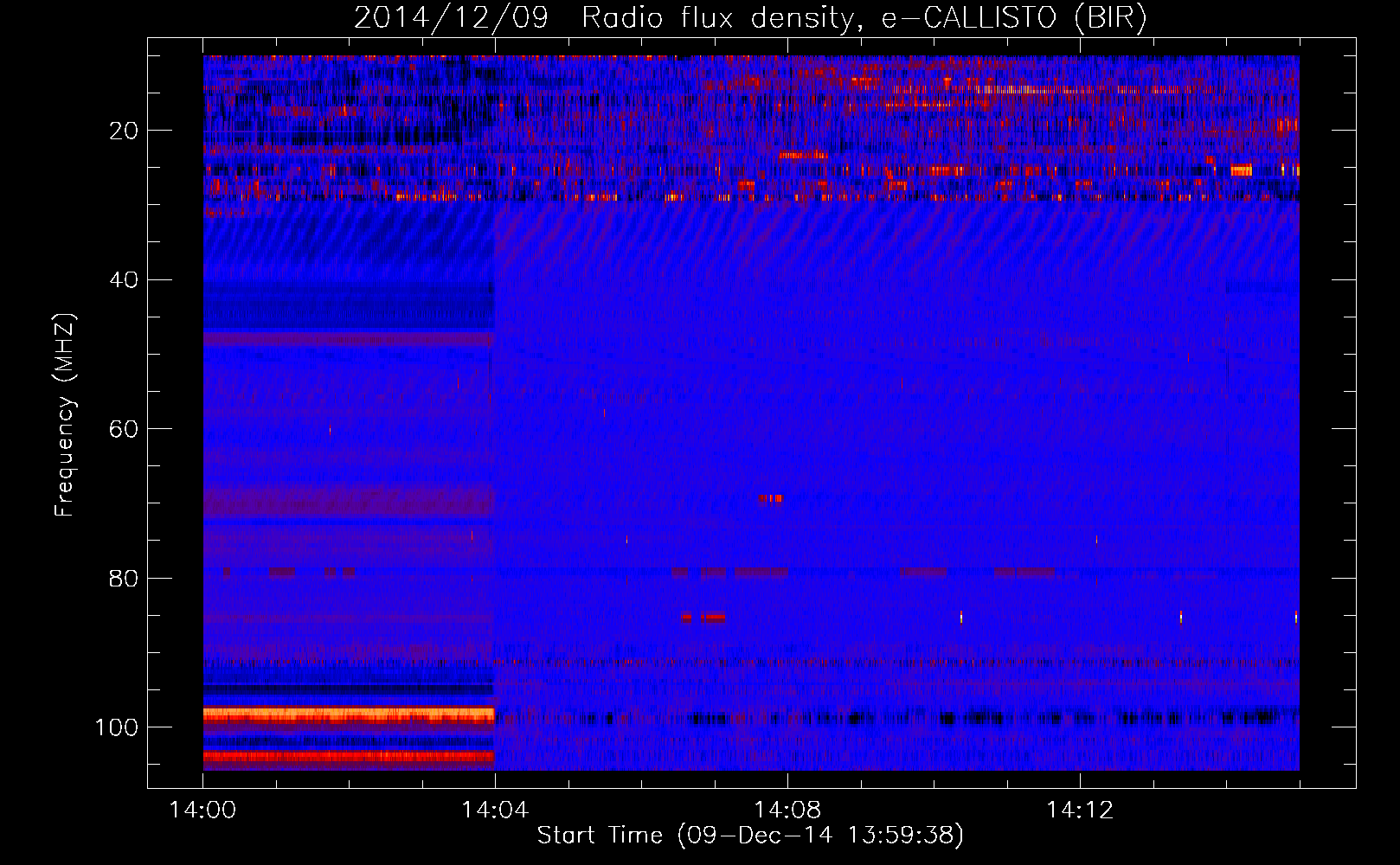Click the 60 MHz frequency axis label

click(x=125, y=429)
